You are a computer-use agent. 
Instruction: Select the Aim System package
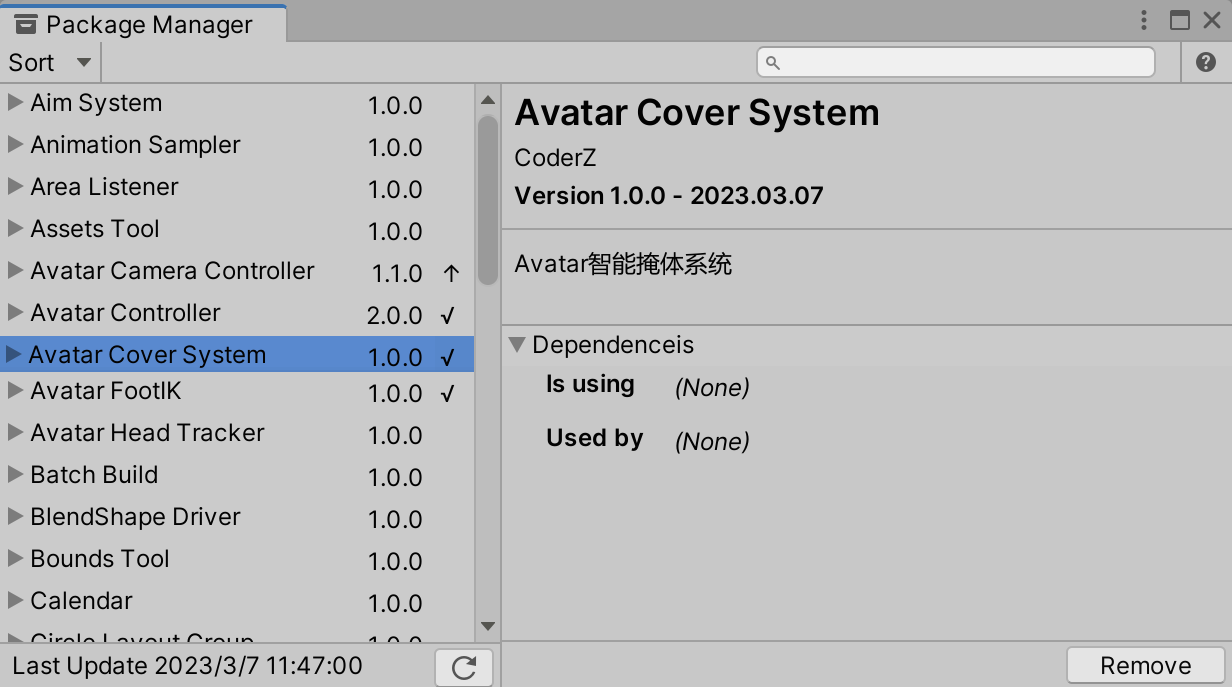237,104
